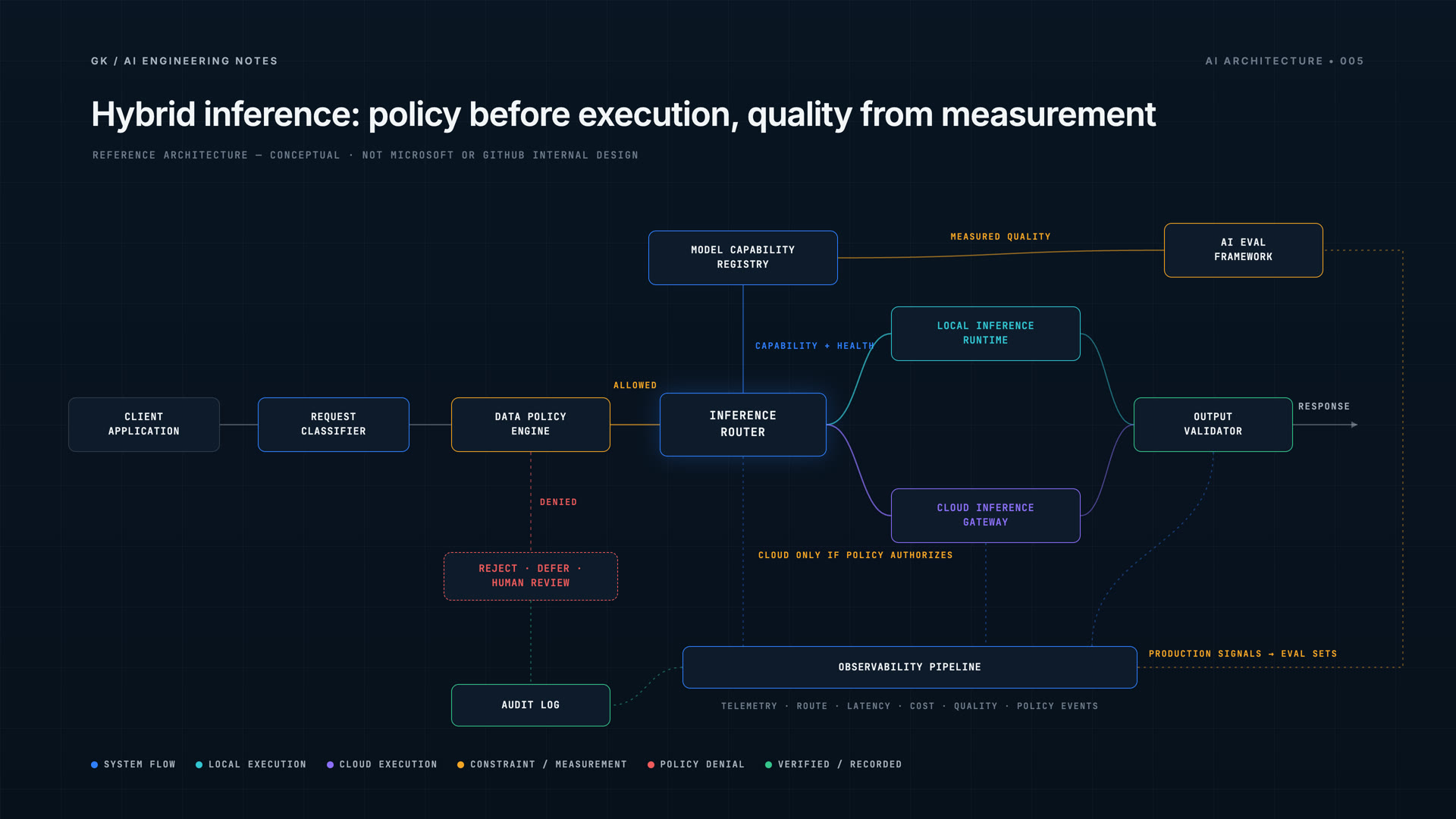The image size is (1456, 819).
Task: Click the ALLOWED edge label
Action: [x=635, y=385]
